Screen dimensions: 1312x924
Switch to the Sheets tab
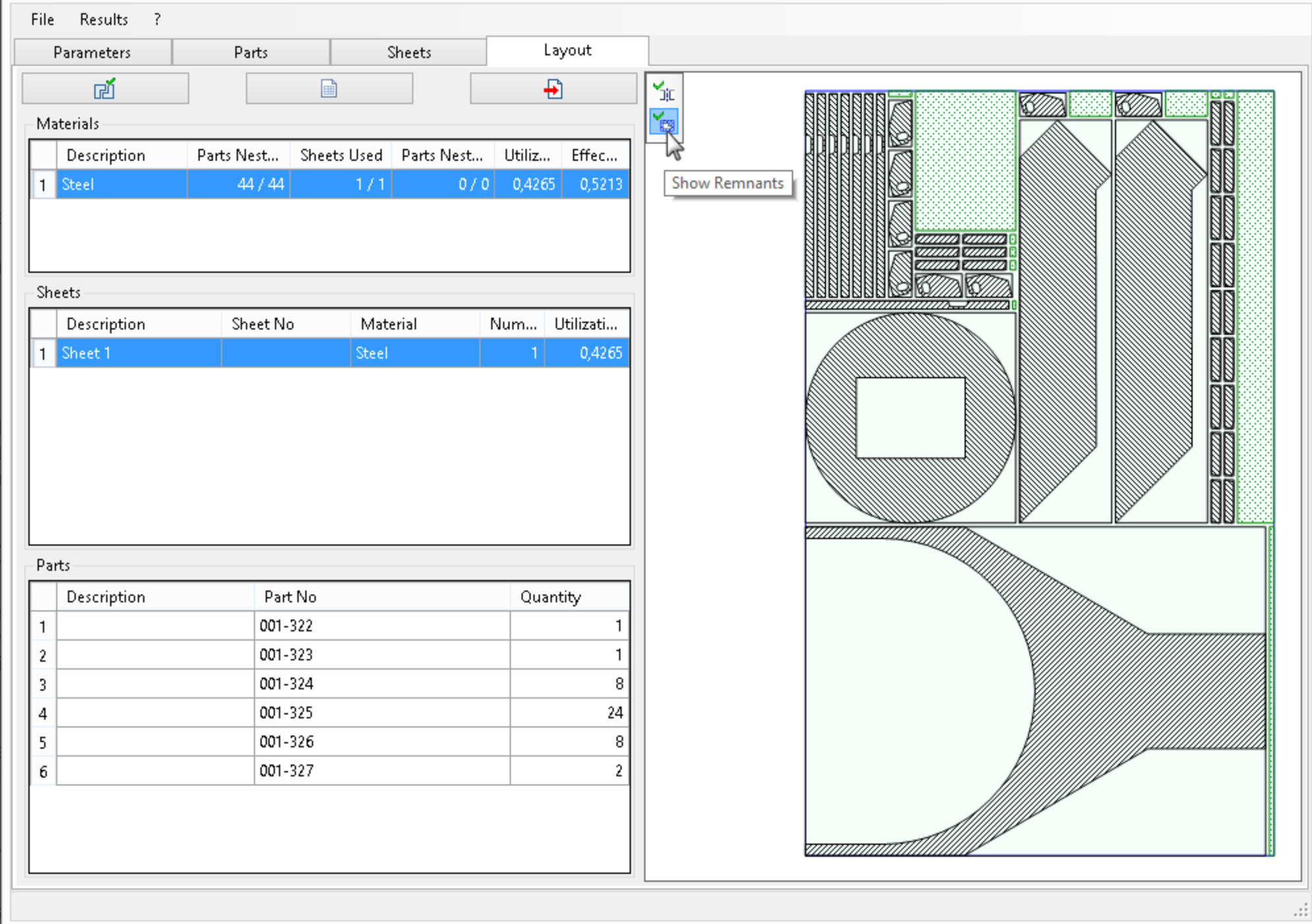409,52
